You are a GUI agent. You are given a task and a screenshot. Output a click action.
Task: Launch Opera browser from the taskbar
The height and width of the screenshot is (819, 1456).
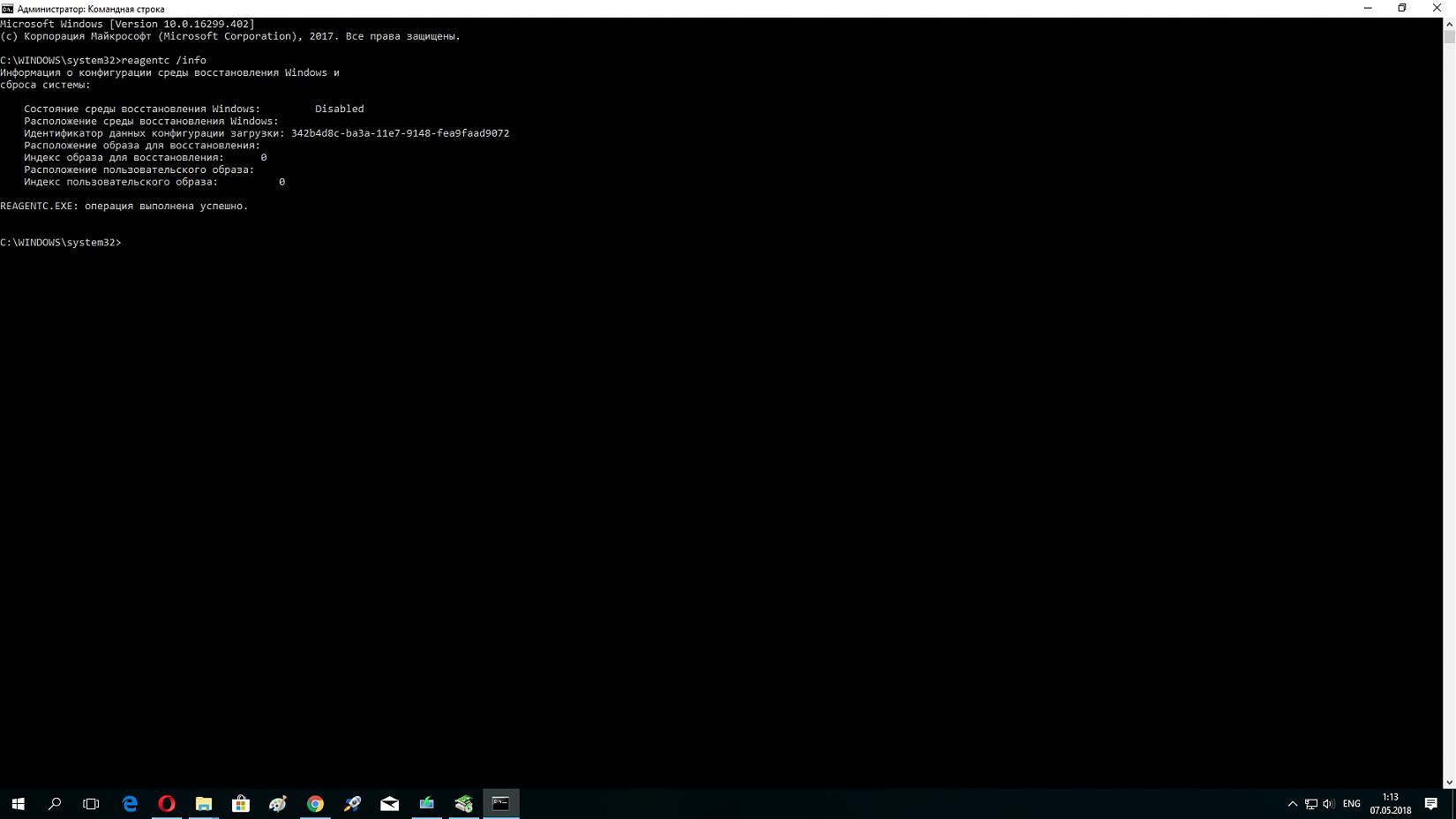[167, 804]
